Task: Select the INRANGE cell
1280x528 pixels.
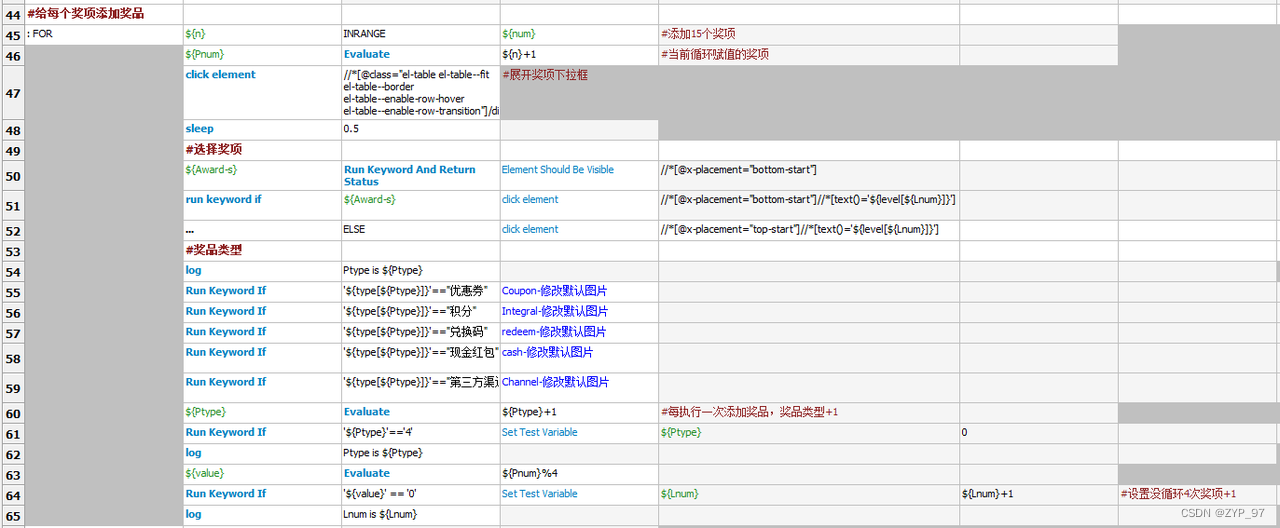Action: point(420,35)
